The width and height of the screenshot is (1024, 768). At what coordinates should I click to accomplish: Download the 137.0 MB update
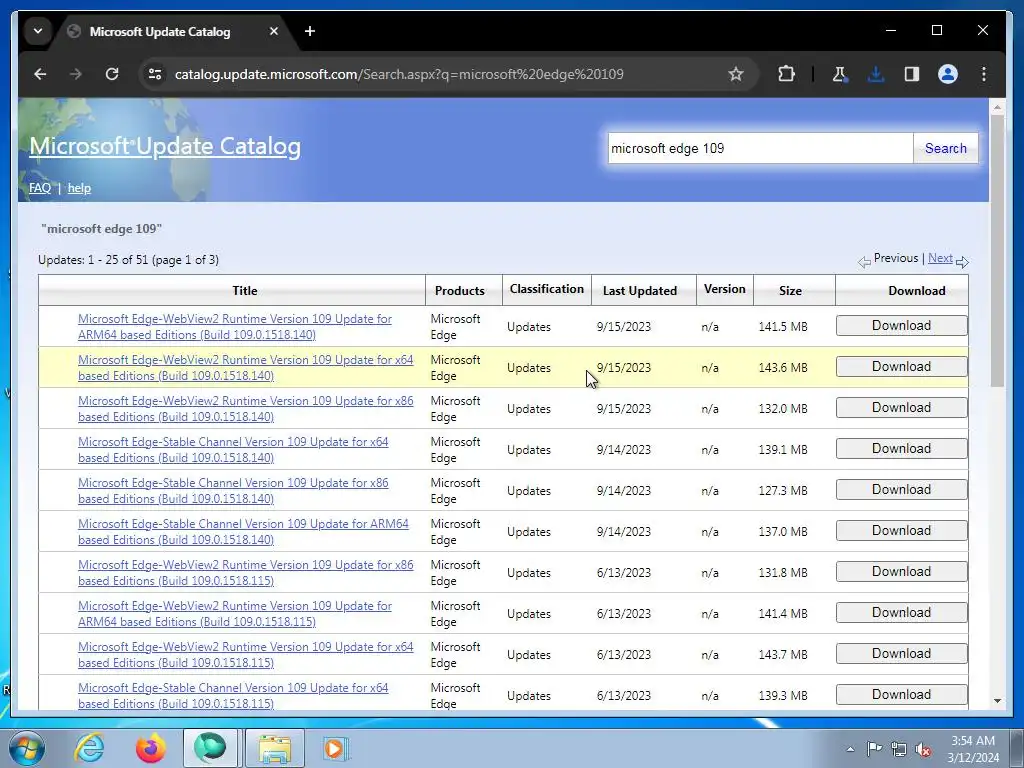pos(901,530)
